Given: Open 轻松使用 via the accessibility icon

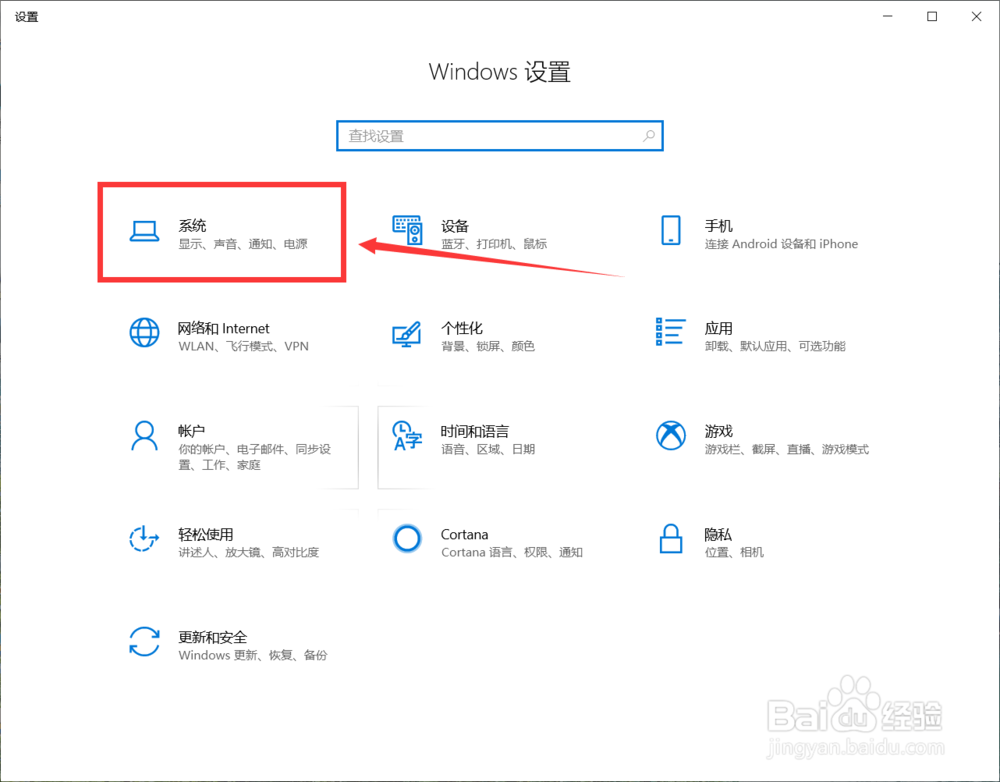Looking at the screenshot, I should 144,539.
